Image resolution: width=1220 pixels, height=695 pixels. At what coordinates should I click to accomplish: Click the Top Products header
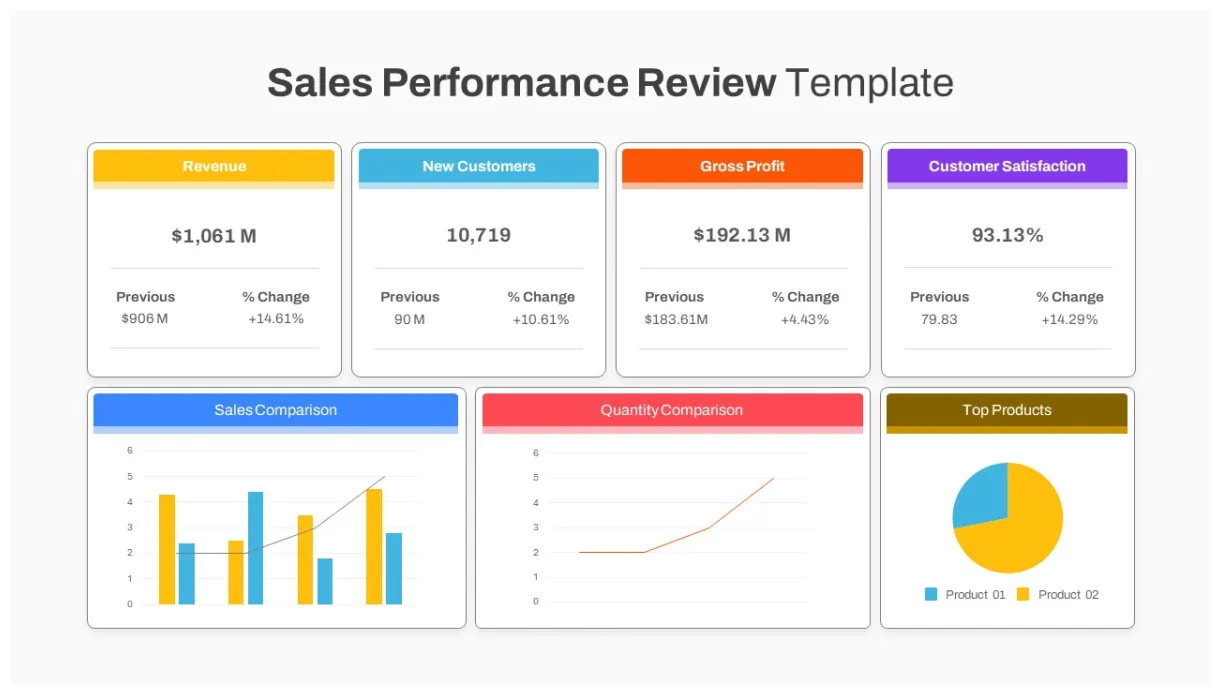(x=1006, y=410)
